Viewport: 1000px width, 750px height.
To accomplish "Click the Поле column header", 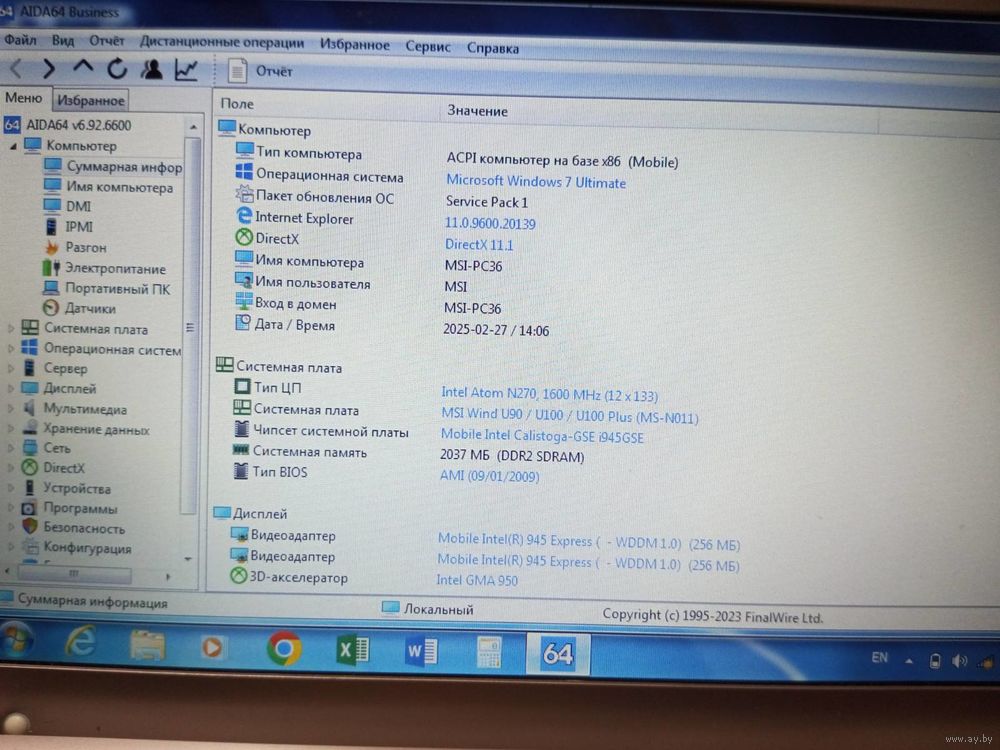I will pyautogui.click(x=237, y=104).
